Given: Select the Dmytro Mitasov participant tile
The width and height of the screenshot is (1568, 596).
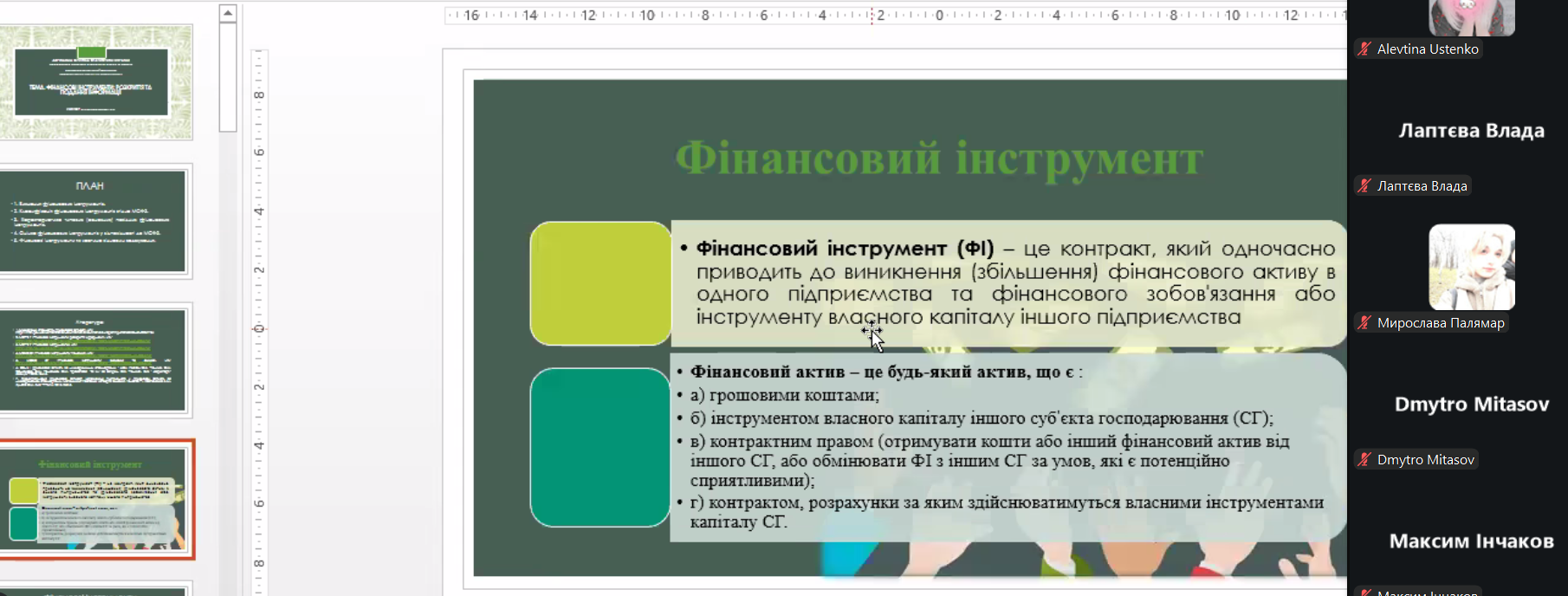Looking at the screenshot, I should pos(1471,405).
